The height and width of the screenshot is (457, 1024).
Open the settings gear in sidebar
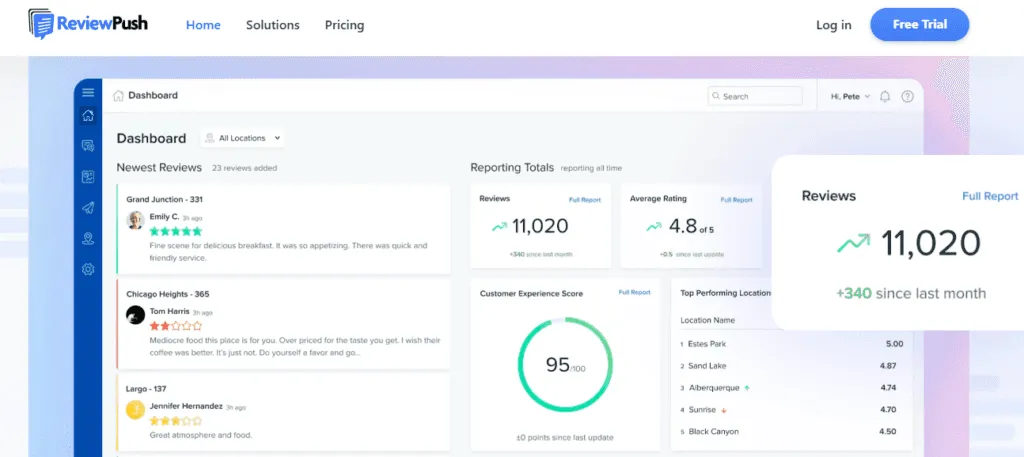pos(88,269)
